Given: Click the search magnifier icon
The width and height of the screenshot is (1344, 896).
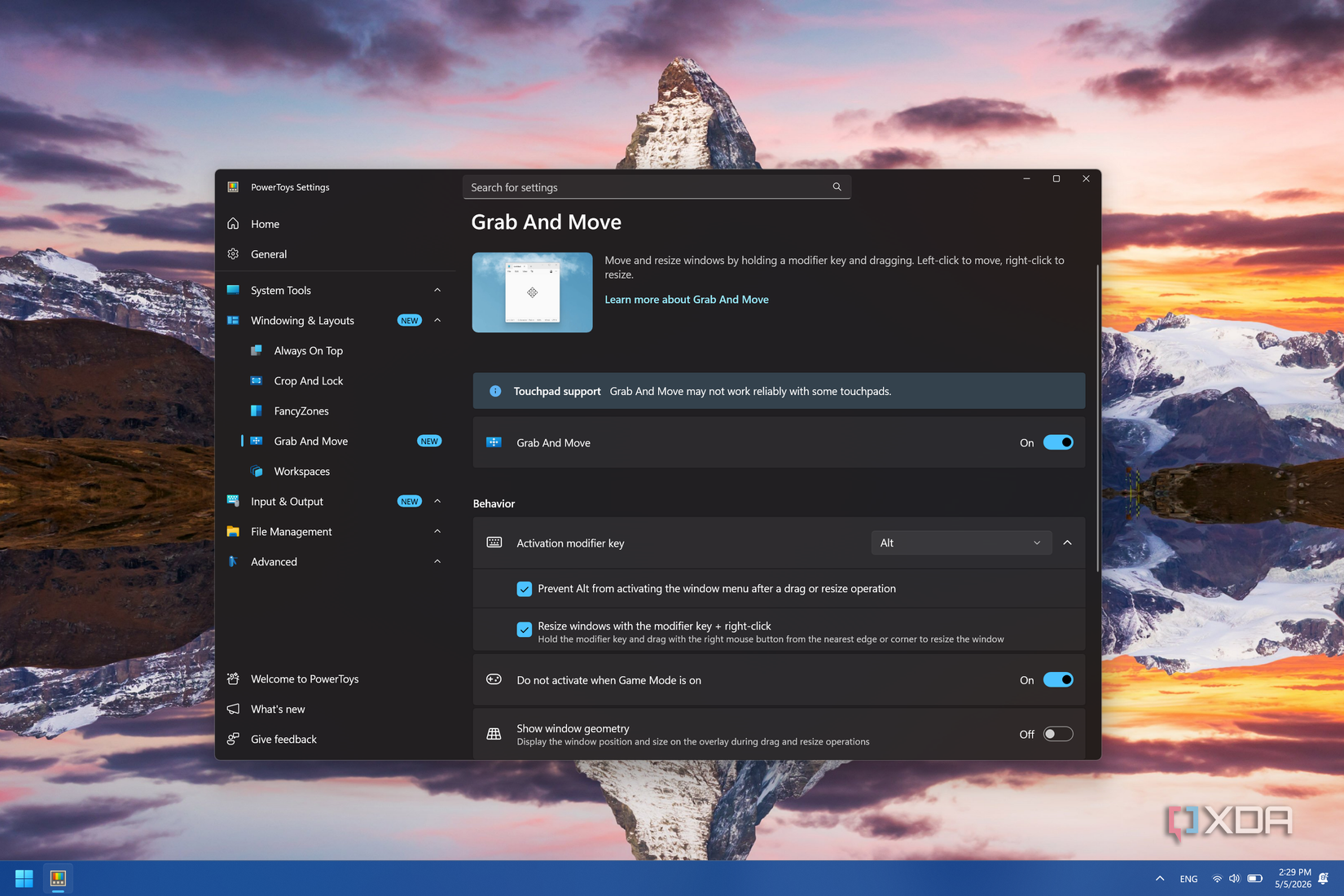Looking at the screenshot, I should (837, 187).
